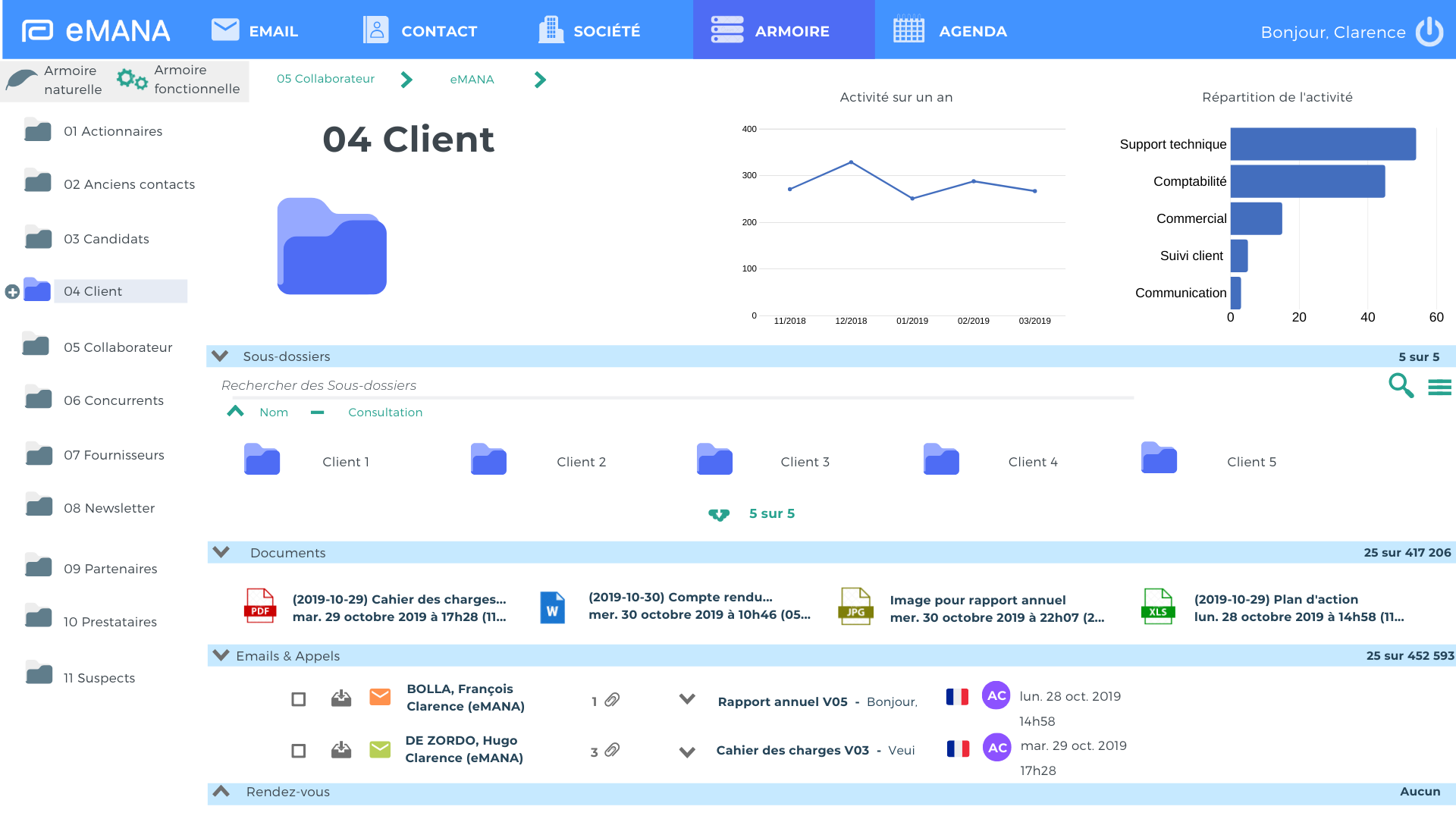Sort sub-folders by Consultation
The image size is (1456, 819).
click(385, 412)
